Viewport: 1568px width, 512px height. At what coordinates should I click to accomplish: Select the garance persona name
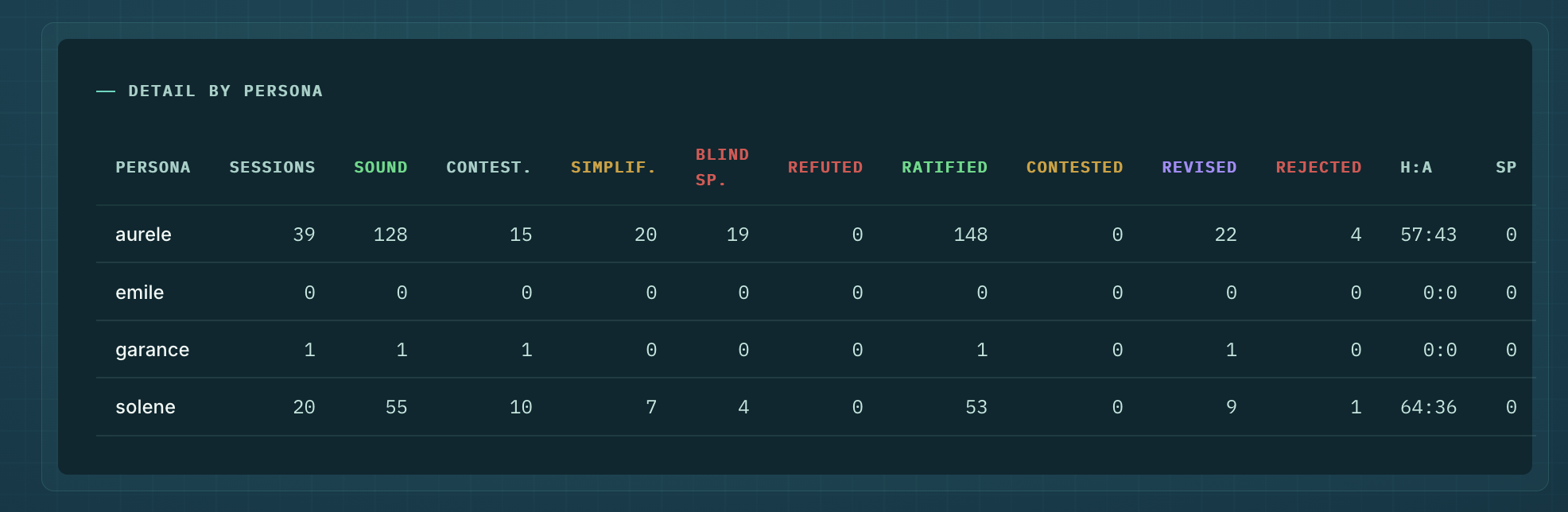click(152, 350)
